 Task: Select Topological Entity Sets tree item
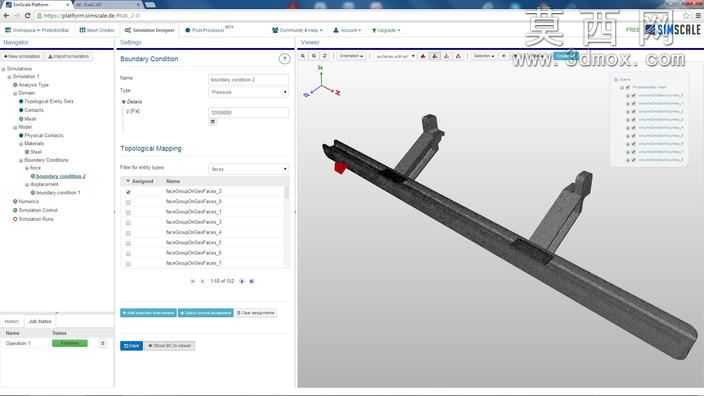pyautogui.click(x=46, y=101)
